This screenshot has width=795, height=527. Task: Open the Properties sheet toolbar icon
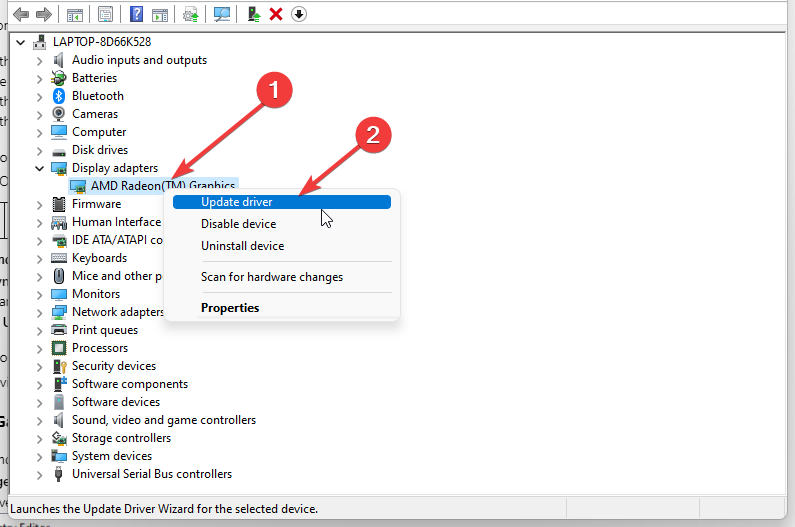pyautogui.click(x=105, y=15)
